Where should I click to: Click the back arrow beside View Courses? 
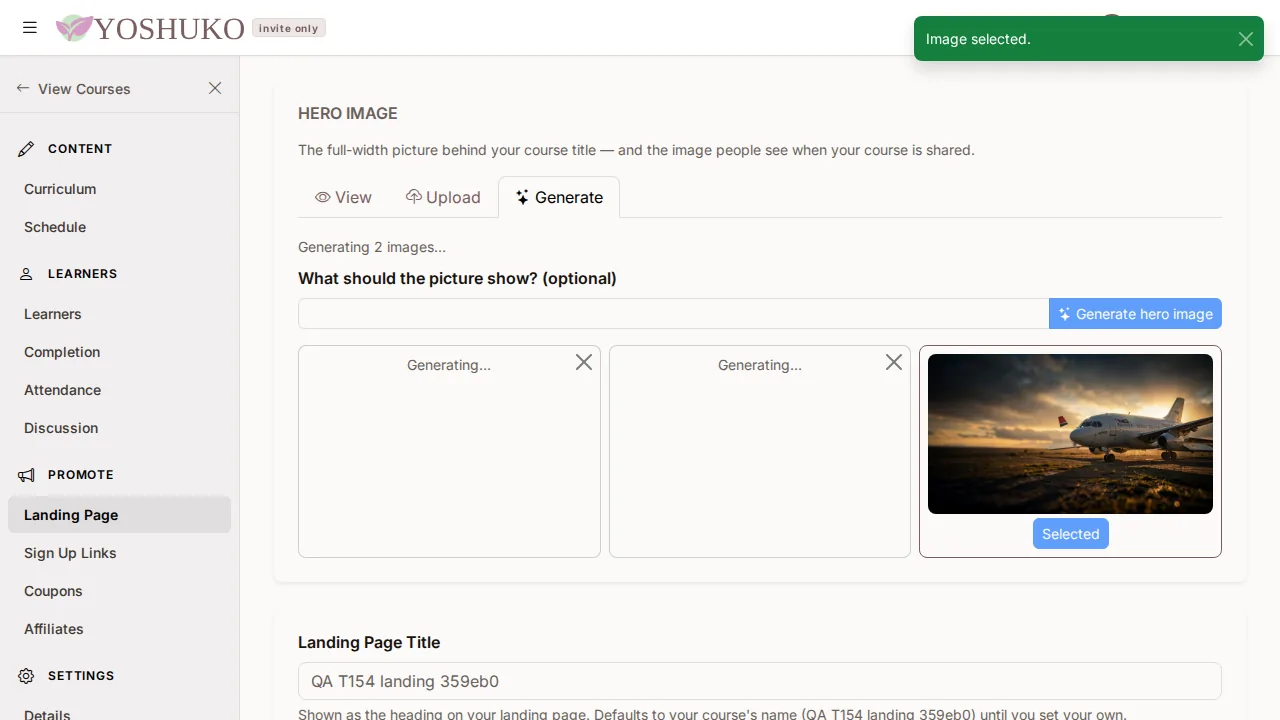tap(23, 88)
